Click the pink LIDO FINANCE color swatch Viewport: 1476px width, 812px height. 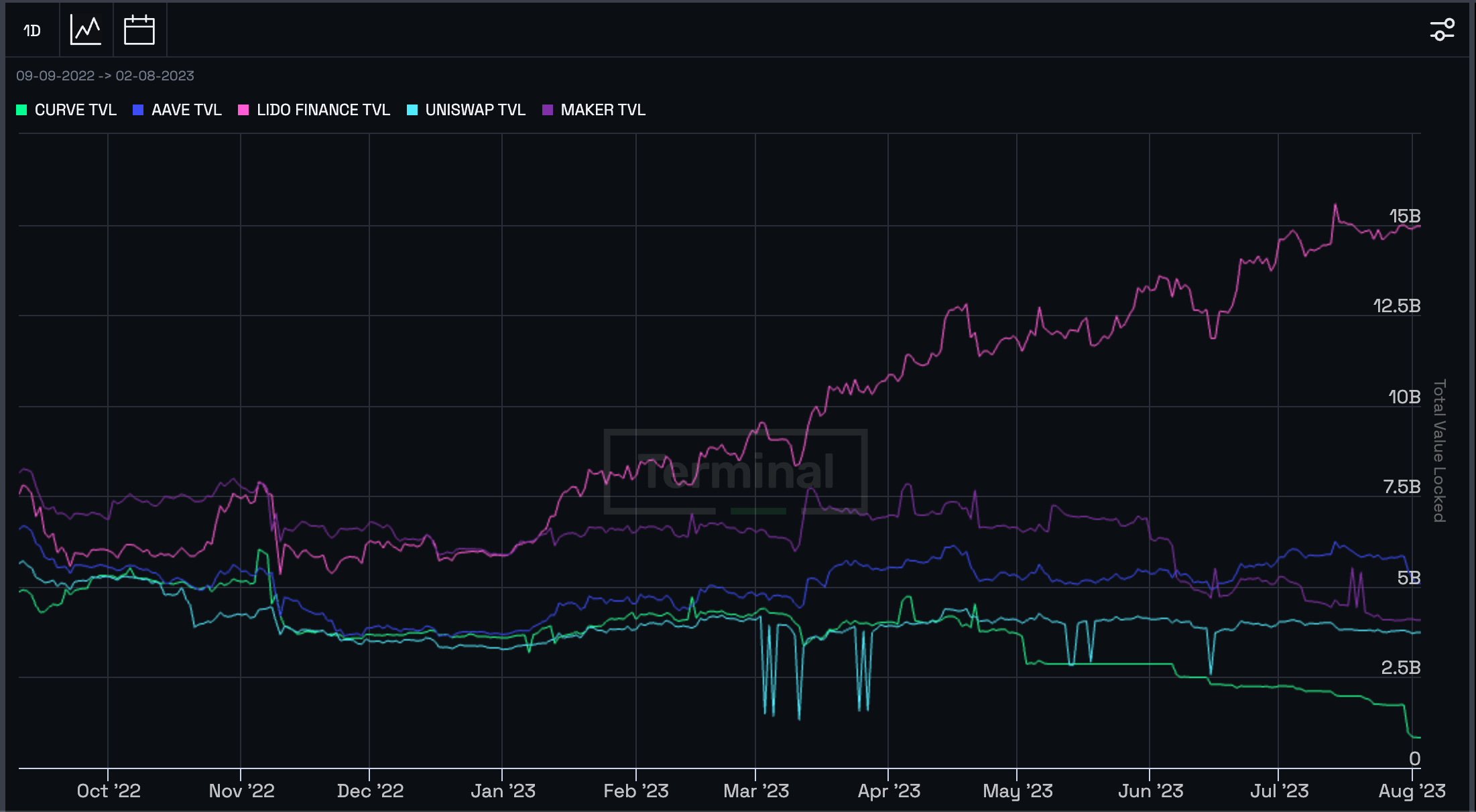(243, 110)
